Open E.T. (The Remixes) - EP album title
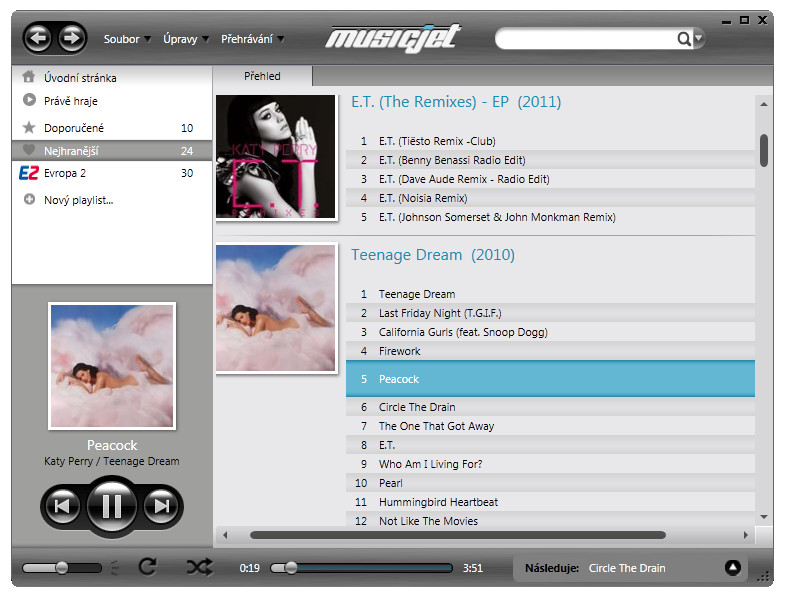 click(x=456, y=102)
